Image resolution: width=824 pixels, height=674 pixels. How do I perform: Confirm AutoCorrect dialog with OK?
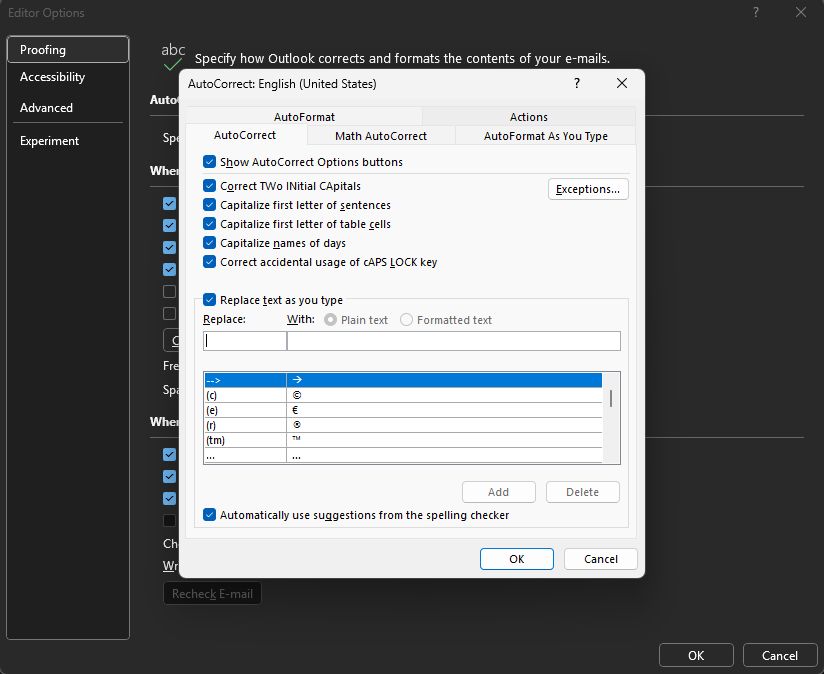[517, 559]
